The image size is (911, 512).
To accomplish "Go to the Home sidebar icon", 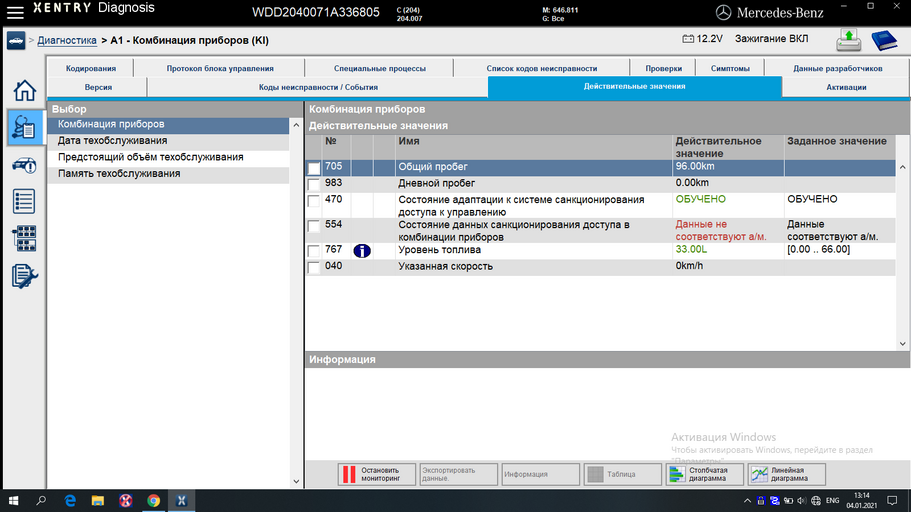I will (24, 91).
